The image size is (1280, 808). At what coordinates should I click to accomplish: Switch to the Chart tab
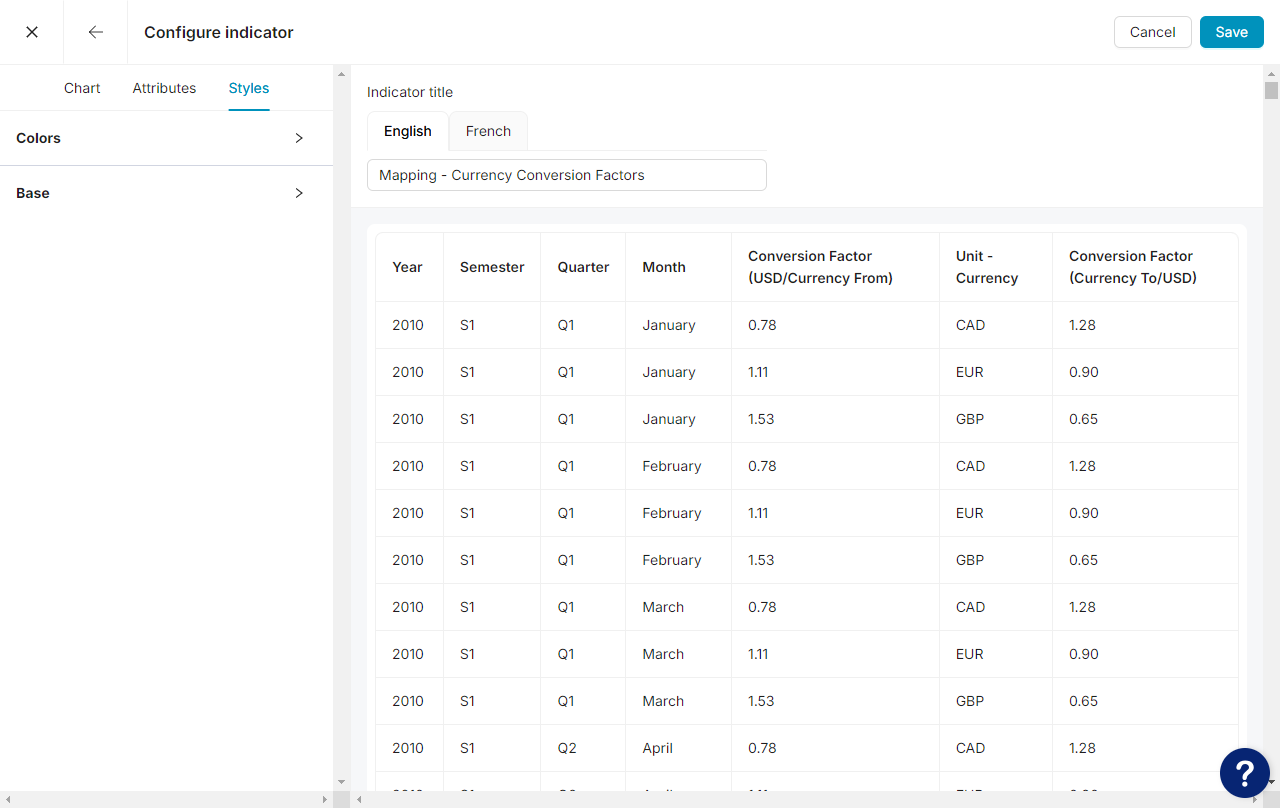pos(81,88)
